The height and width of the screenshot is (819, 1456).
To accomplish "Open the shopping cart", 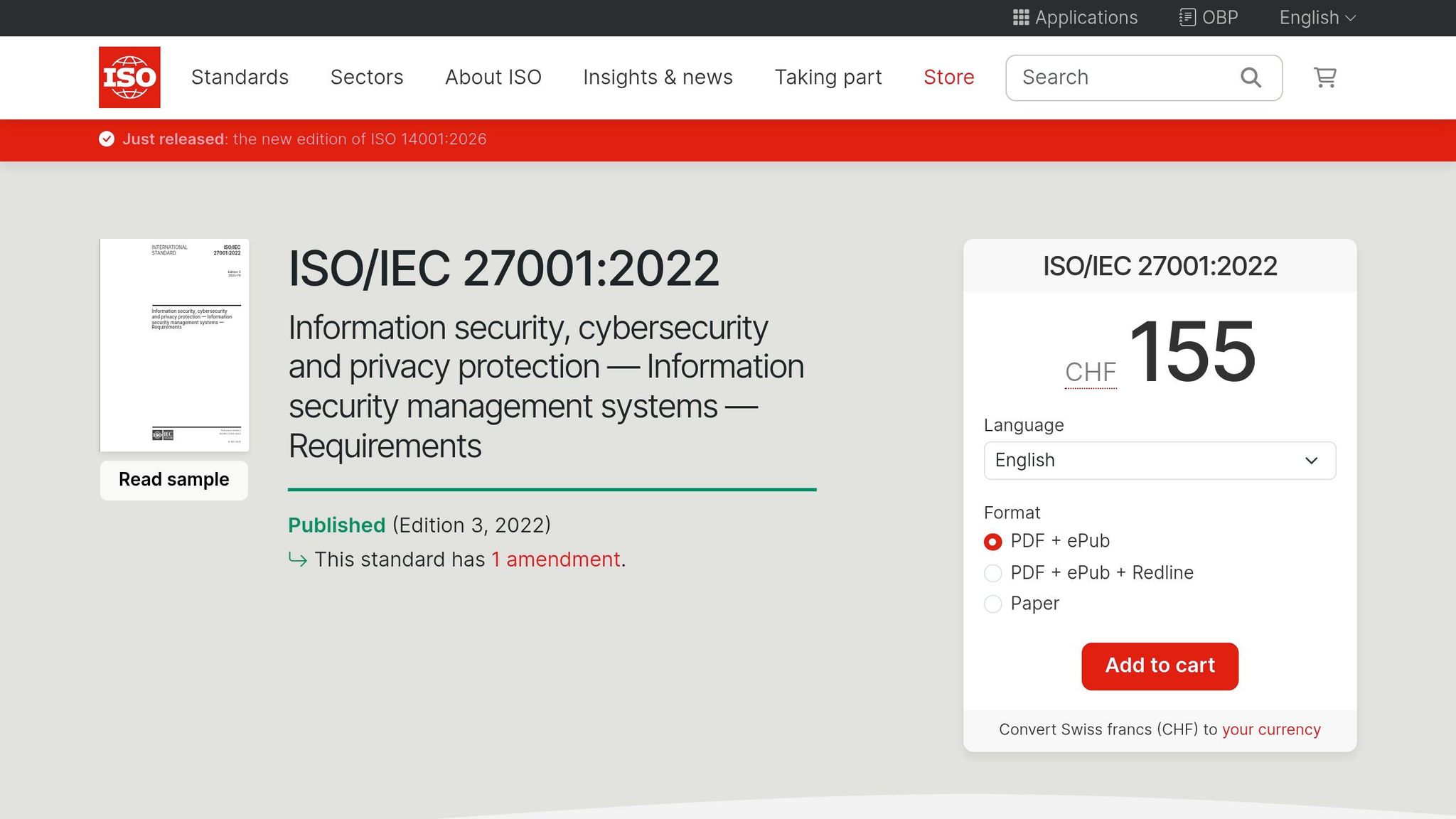I will point(1324,77).
